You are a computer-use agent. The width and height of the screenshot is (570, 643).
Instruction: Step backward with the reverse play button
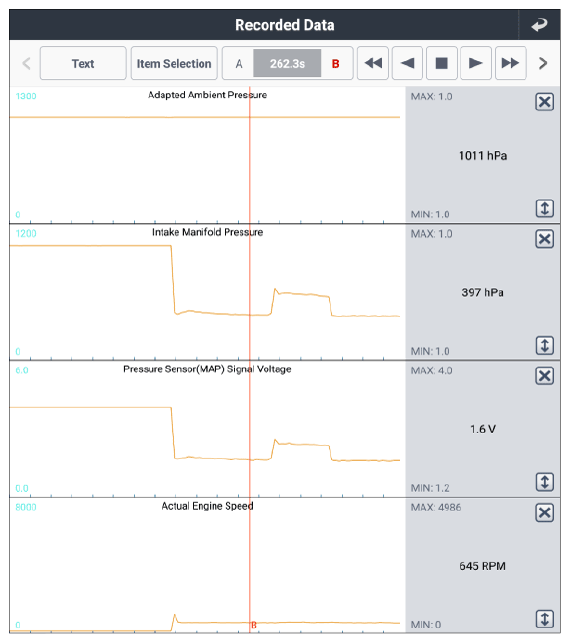407,63
